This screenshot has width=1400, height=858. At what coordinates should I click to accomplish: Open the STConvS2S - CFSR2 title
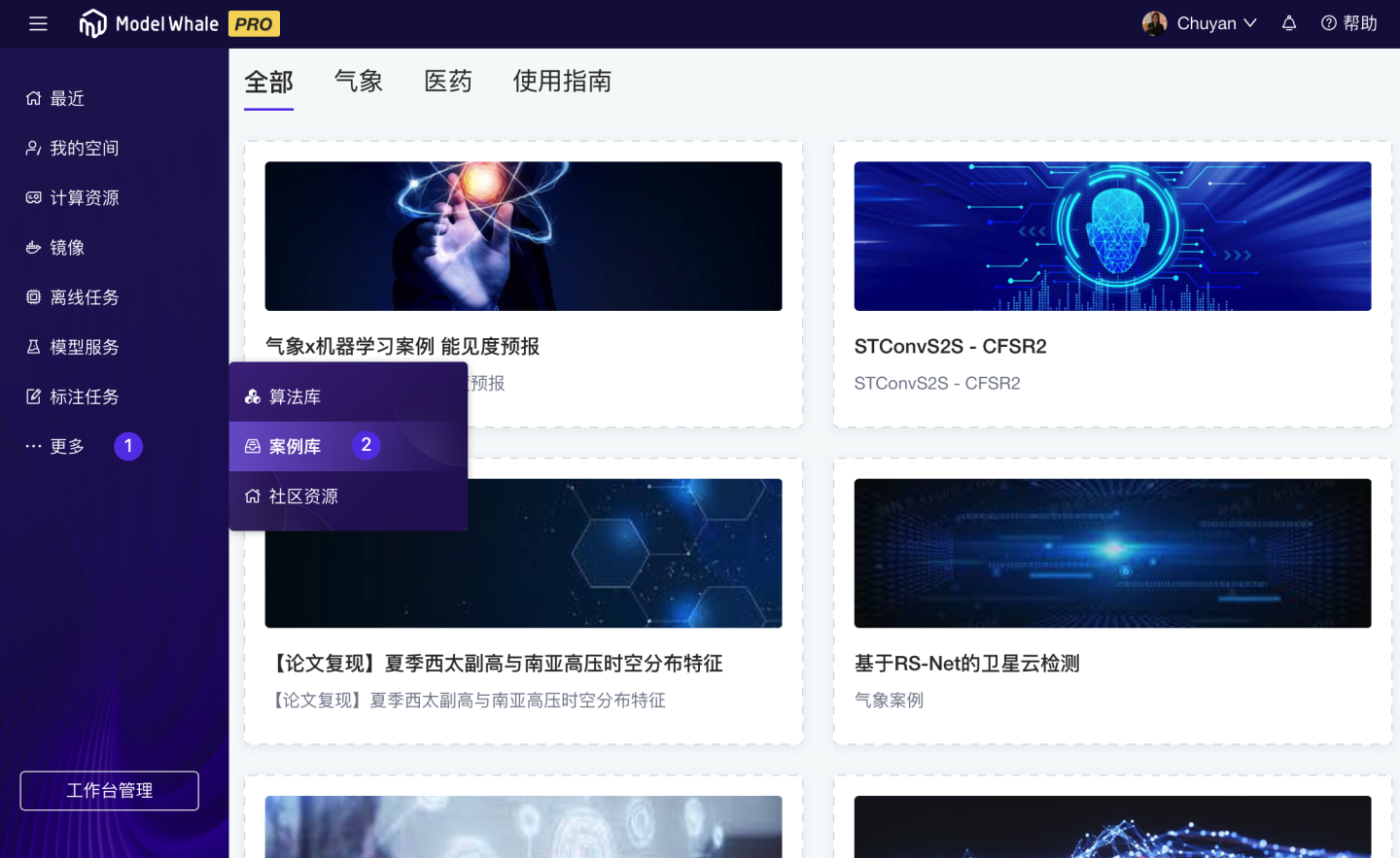[x=950, y=346]
